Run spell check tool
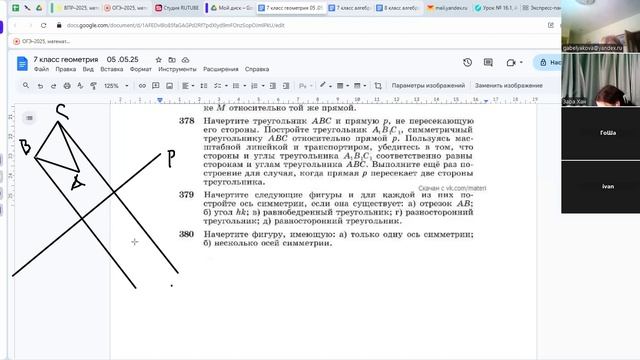Screen dimensions: 640x360 click(80, 86)
